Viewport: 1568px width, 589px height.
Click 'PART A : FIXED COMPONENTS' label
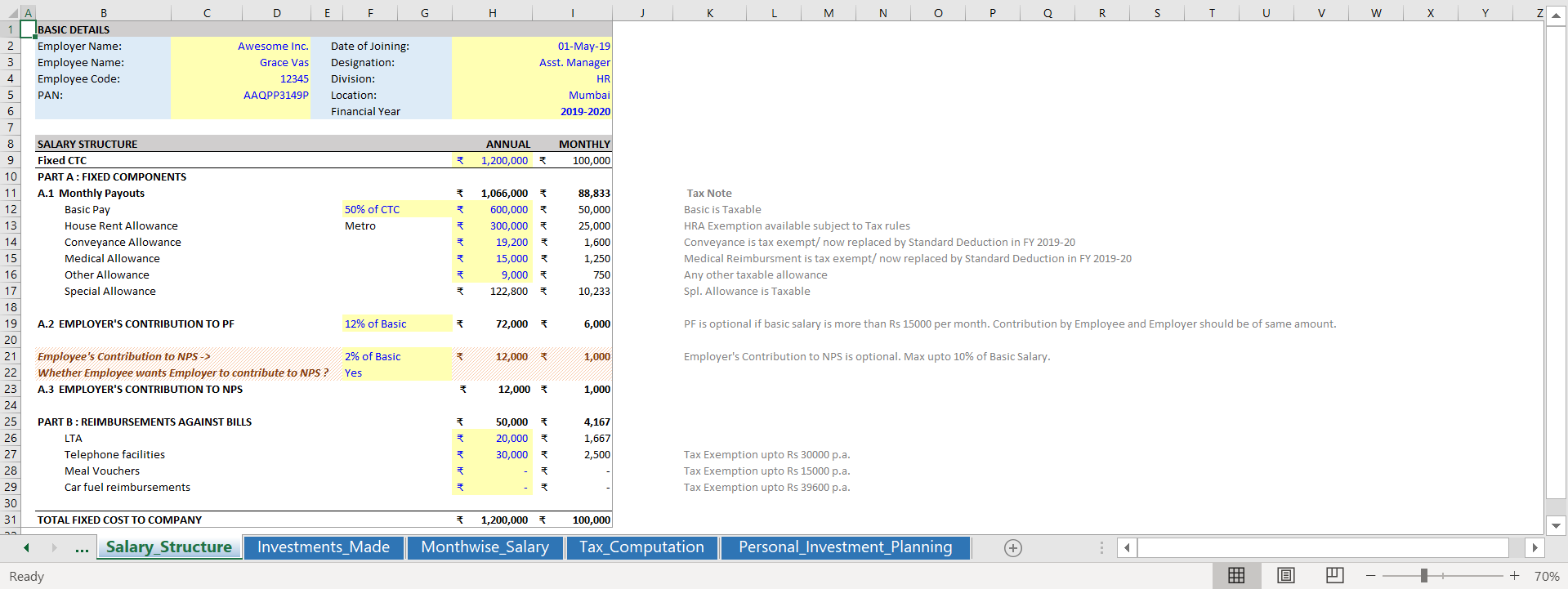[x=112, y=177]
